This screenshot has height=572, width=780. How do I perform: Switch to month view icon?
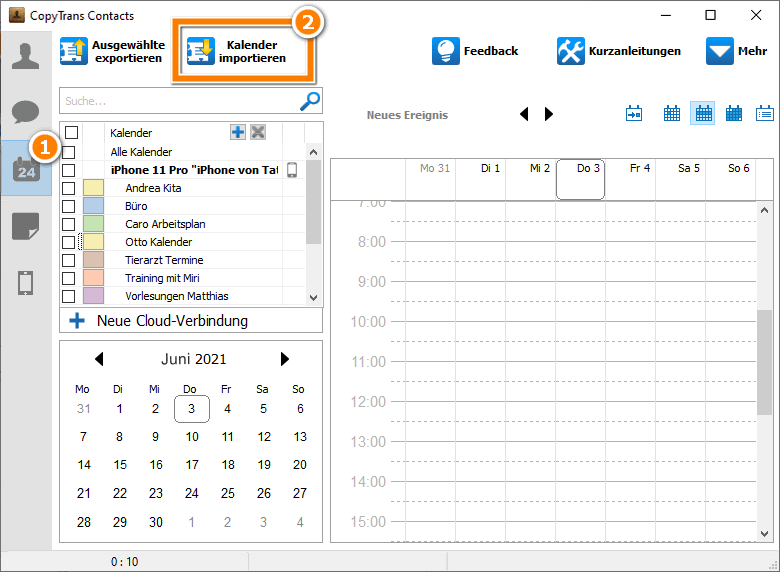(x=734, y=114)
